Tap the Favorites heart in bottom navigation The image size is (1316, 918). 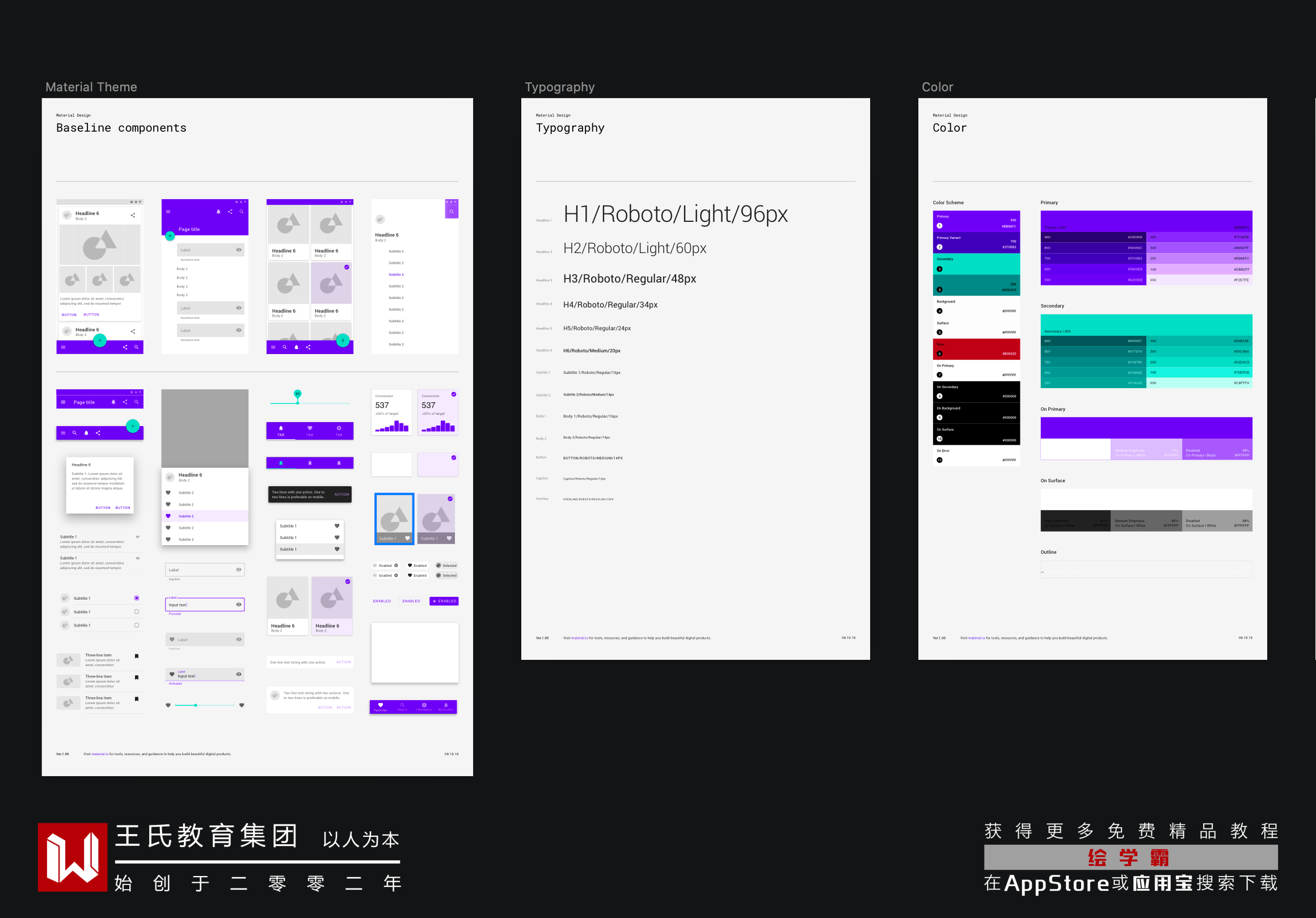pos(381,705)
